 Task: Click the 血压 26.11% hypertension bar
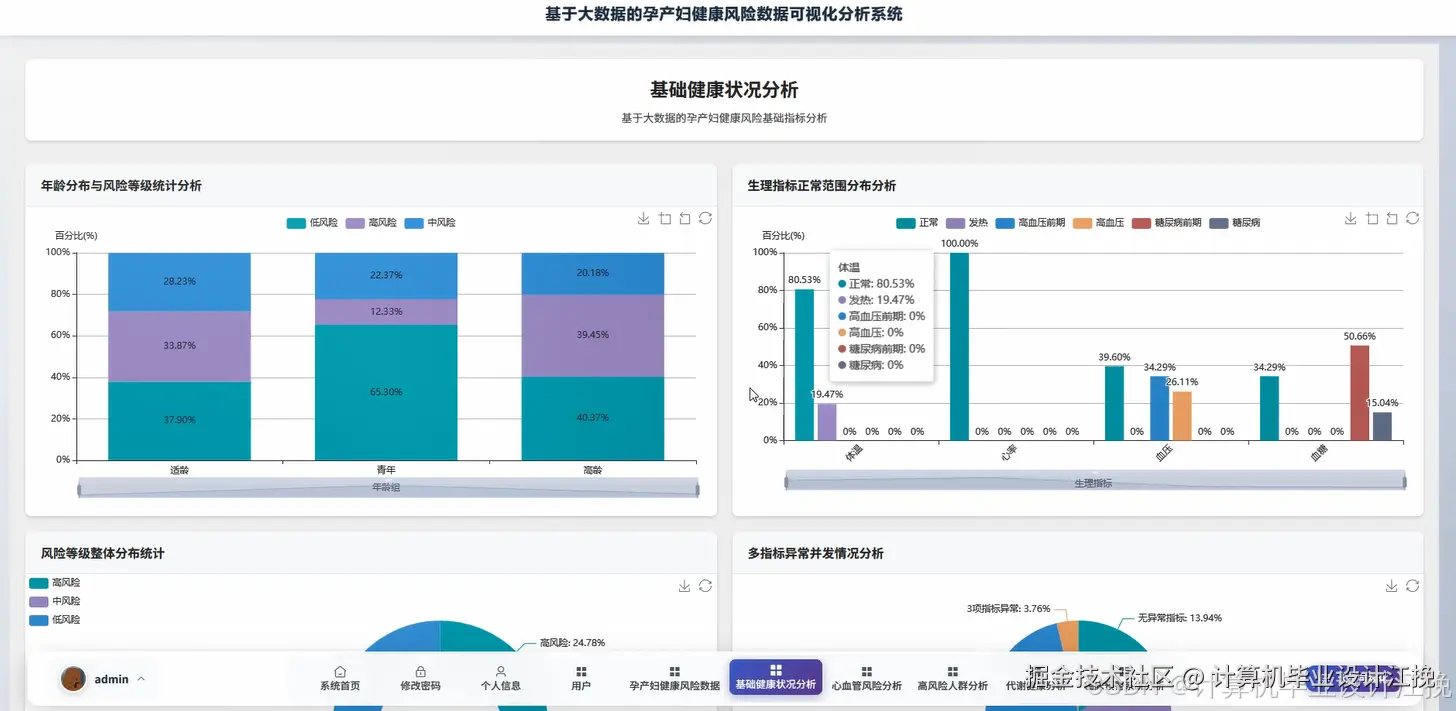pyautogui.click(x=1182, y=415)
